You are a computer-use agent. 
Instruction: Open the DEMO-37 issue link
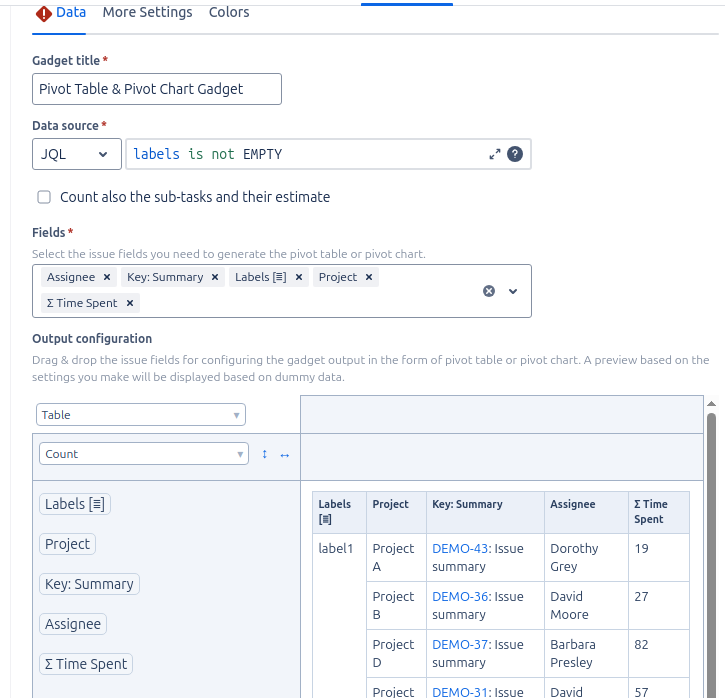point(460,644)
